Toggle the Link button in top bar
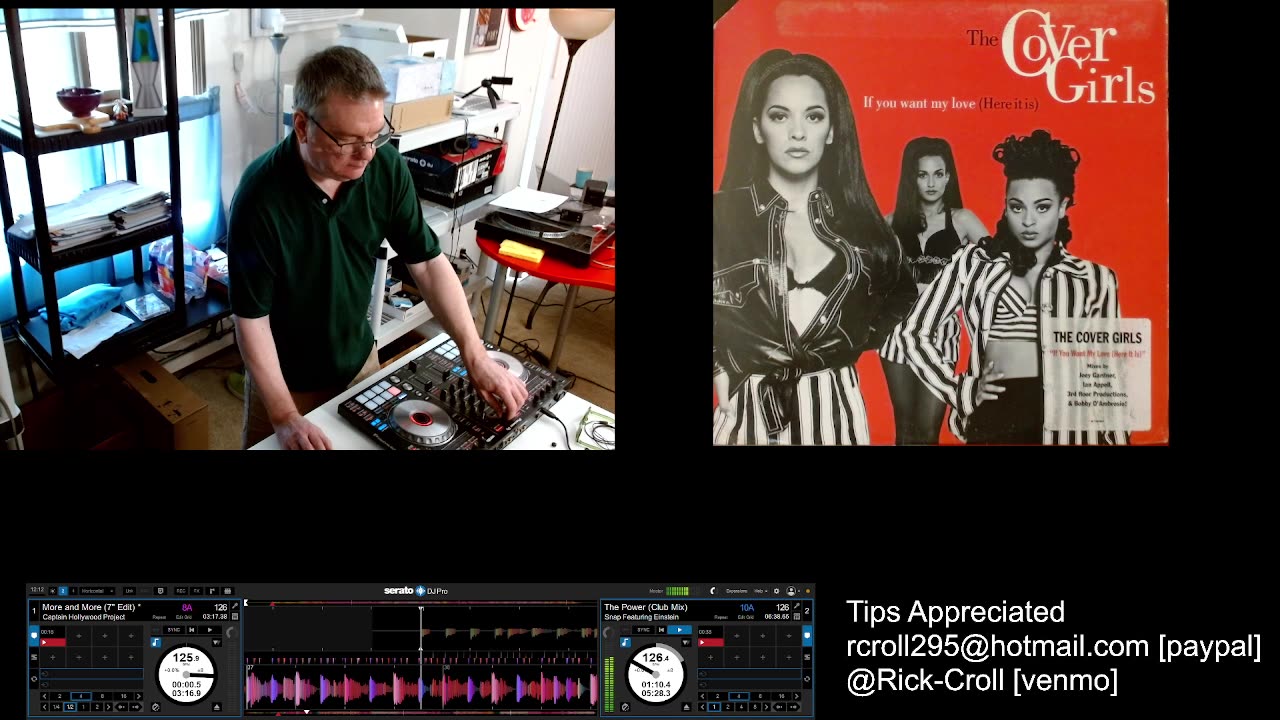The width and height of the screenshot is (1280, 720). (x=129, y=591)
